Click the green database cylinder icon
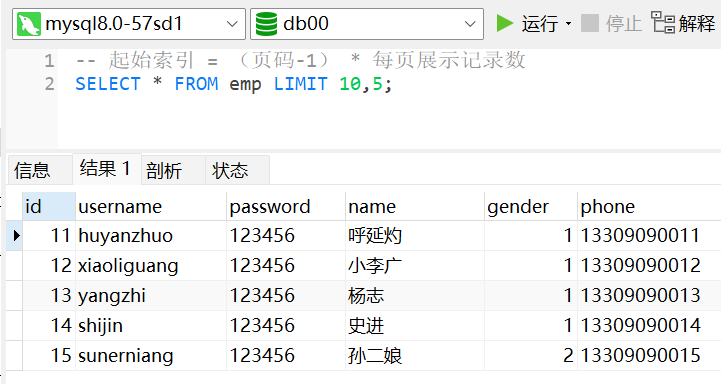Screen dimensions: 721x384 (266, 24)
